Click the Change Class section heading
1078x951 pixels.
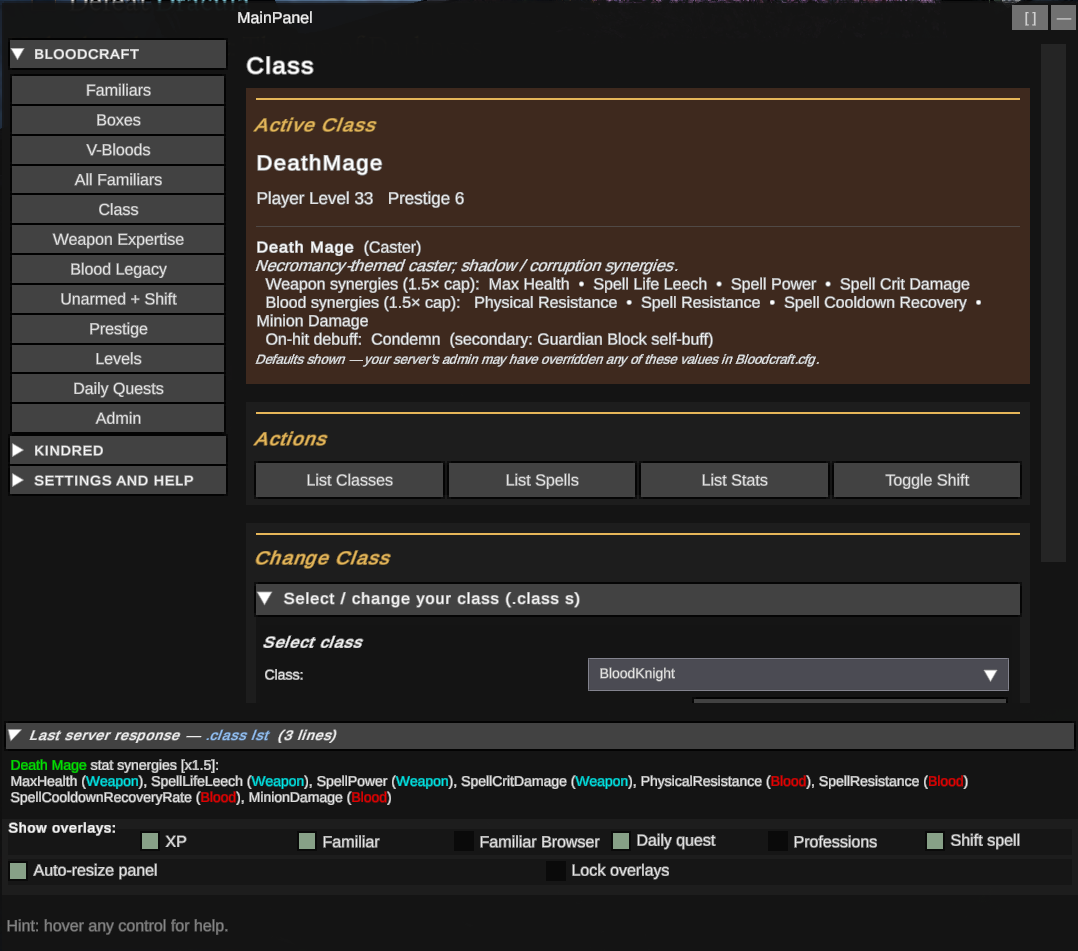click(322, 558)
